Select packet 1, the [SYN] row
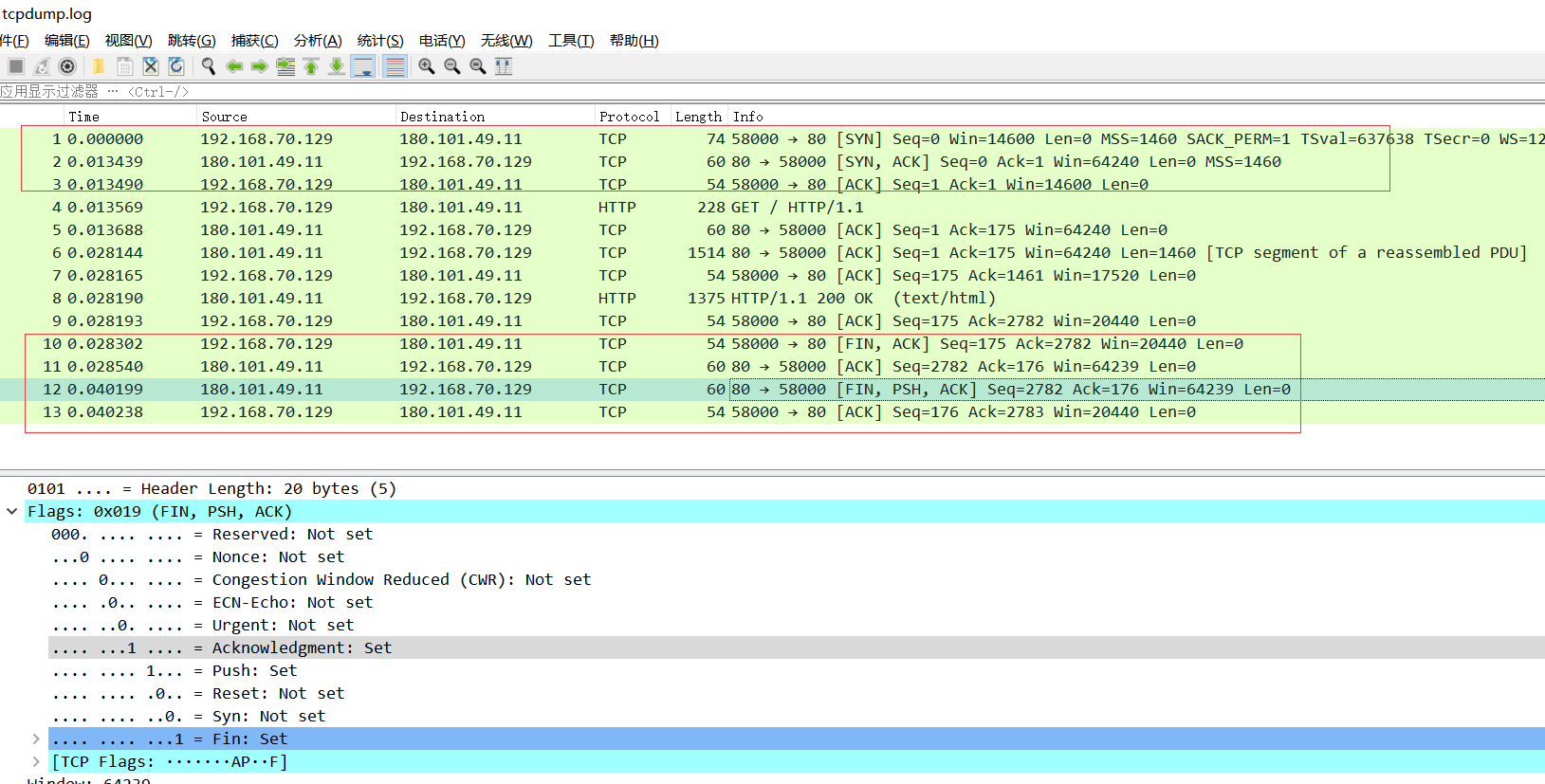 click(772, 139)
